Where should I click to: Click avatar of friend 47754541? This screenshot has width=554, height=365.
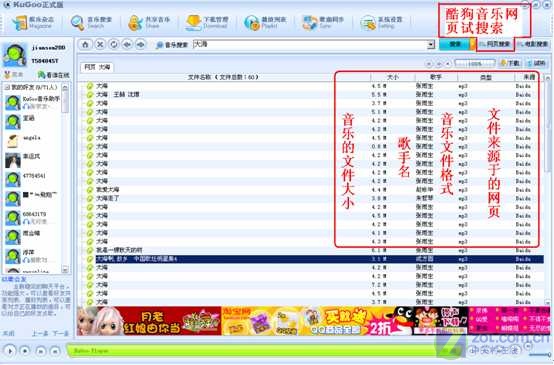[x=13, y=179]
